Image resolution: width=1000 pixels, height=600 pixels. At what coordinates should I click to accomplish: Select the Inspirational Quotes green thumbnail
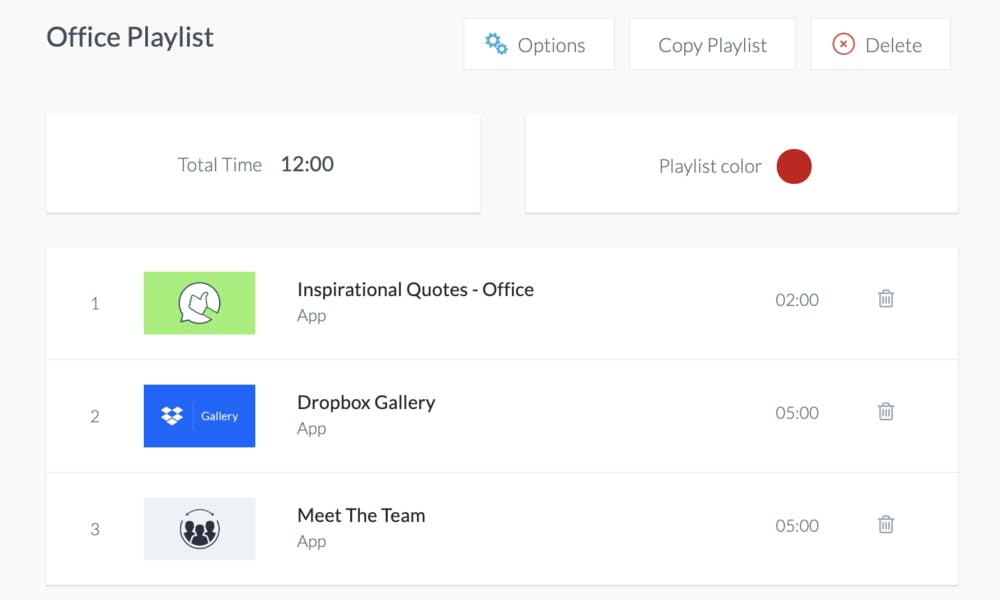[x=200, y=303]
